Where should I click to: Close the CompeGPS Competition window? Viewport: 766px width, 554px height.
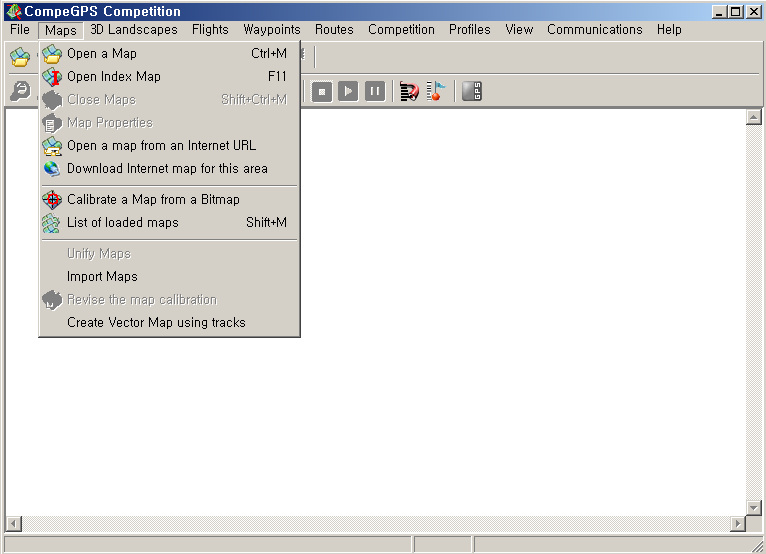coord(754,12)
